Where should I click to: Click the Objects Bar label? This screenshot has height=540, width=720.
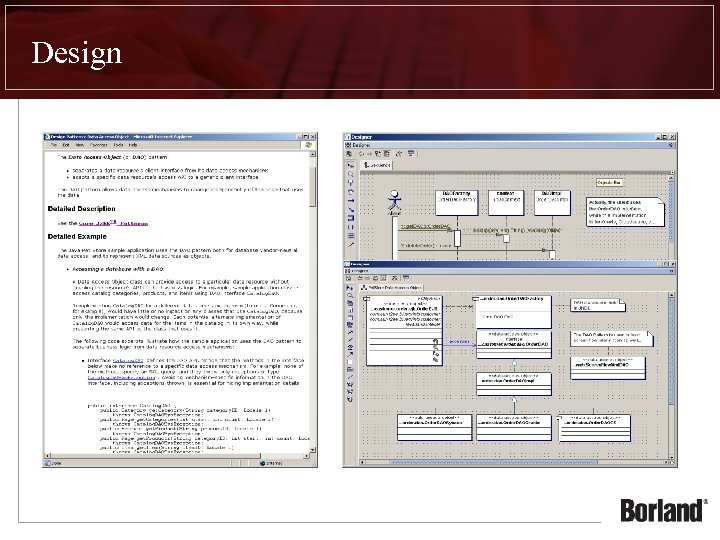point(609,183)
